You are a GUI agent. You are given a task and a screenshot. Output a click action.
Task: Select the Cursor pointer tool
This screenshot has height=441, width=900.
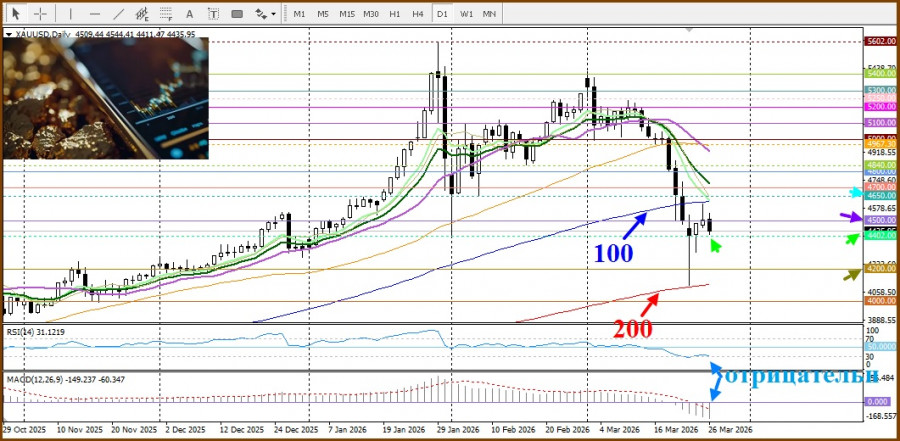click(15, 13)
